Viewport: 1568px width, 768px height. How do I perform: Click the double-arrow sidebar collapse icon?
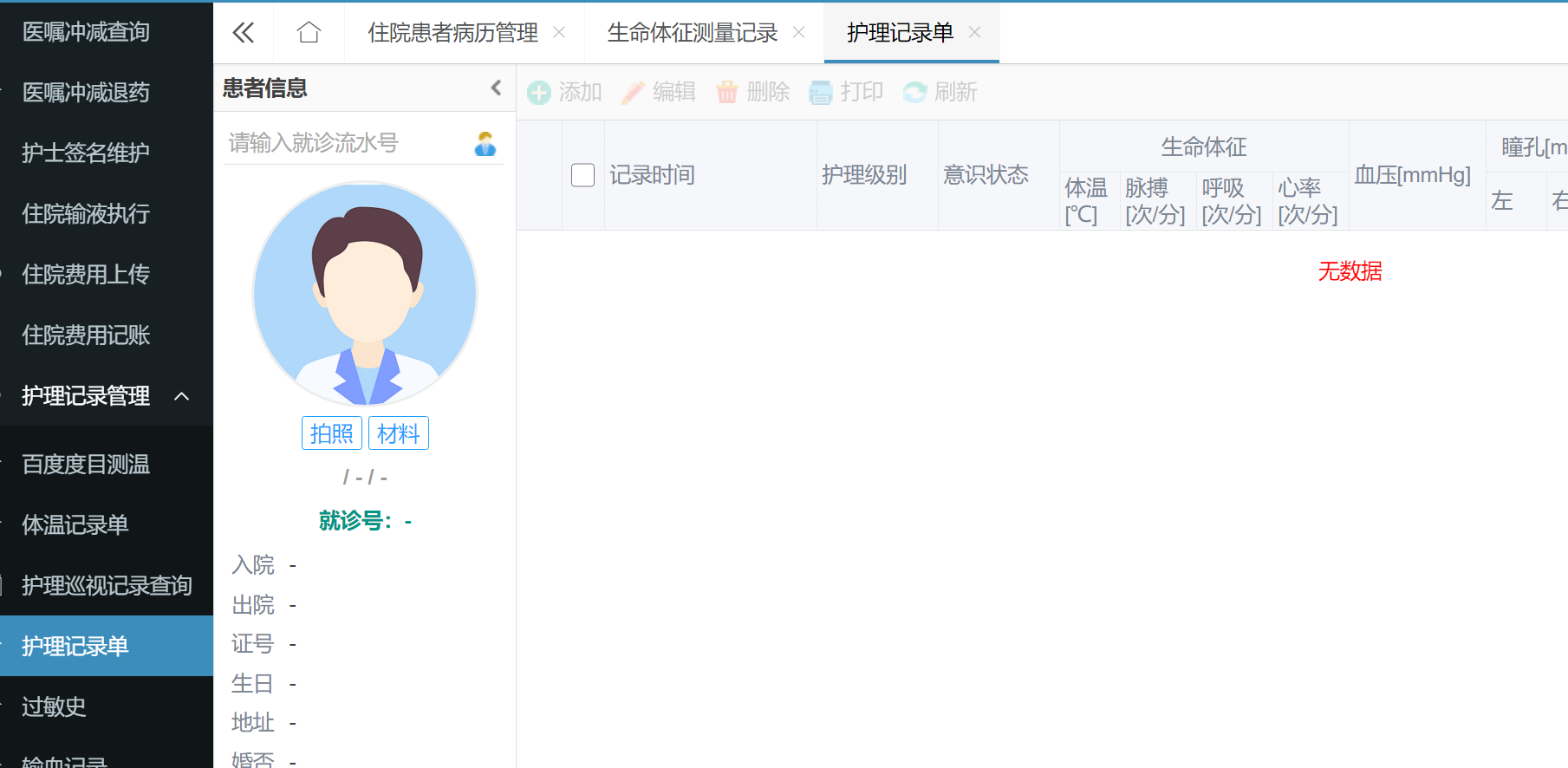pyautogui.click(x=244, y=33)
